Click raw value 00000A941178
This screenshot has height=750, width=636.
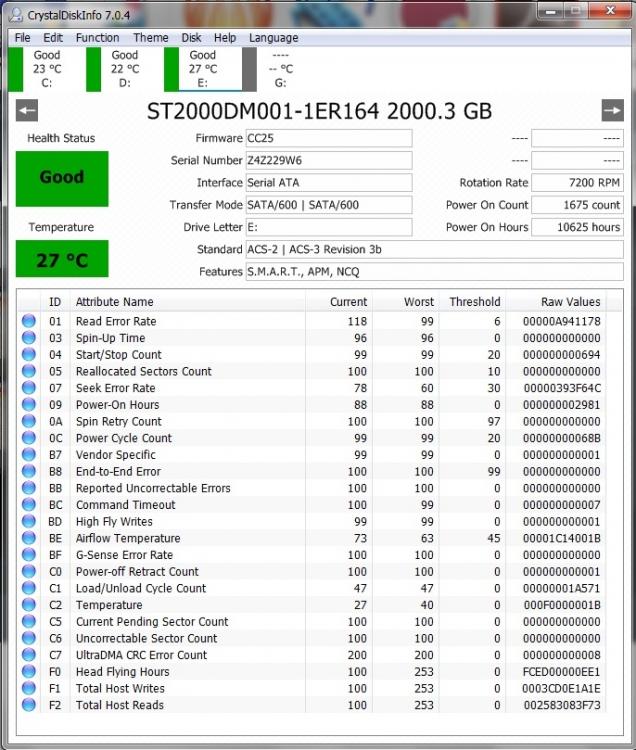[561, 321]
